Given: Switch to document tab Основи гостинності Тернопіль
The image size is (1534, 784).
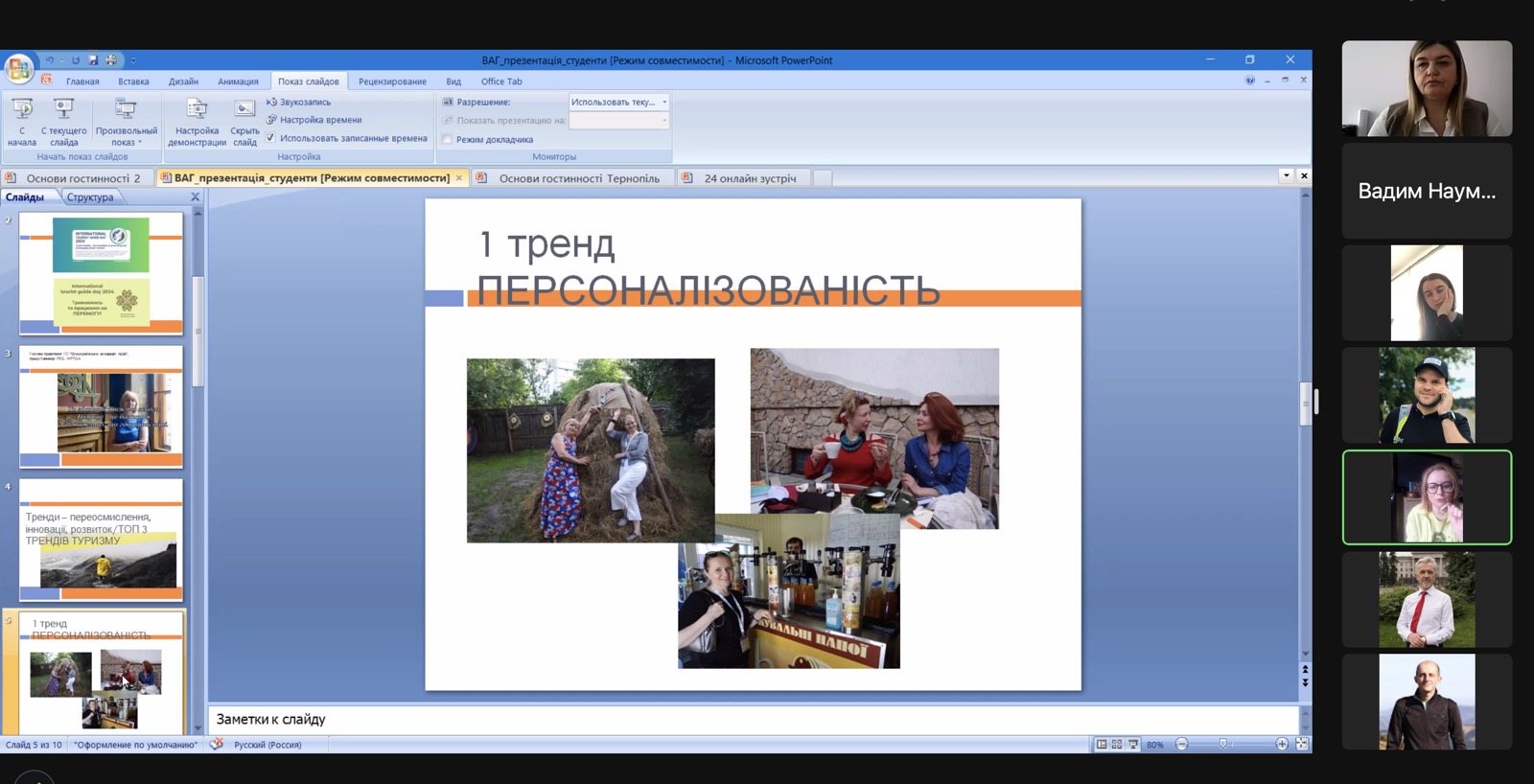Looking at the screenshot, I should pos(571,178).
